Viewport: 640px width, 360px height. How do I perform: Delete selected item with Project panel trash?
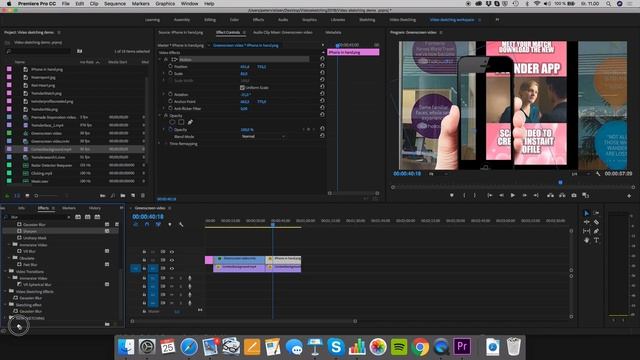click(142, 196)
